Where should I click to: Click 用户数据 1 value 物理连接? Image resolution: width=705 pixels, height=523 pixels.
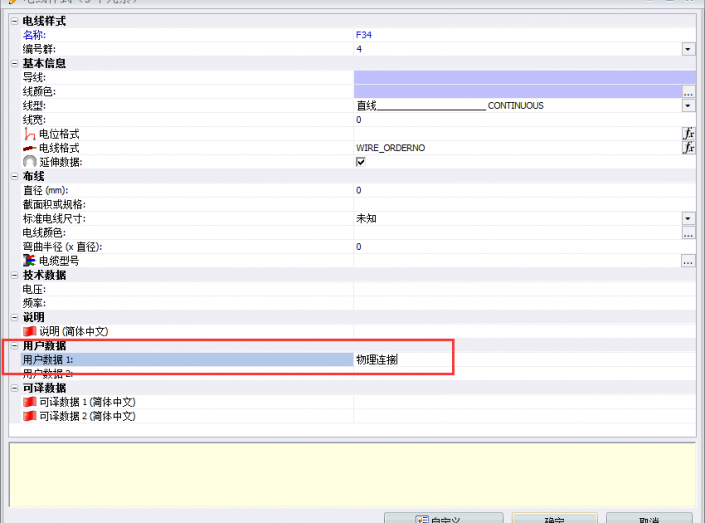point(377,360)
